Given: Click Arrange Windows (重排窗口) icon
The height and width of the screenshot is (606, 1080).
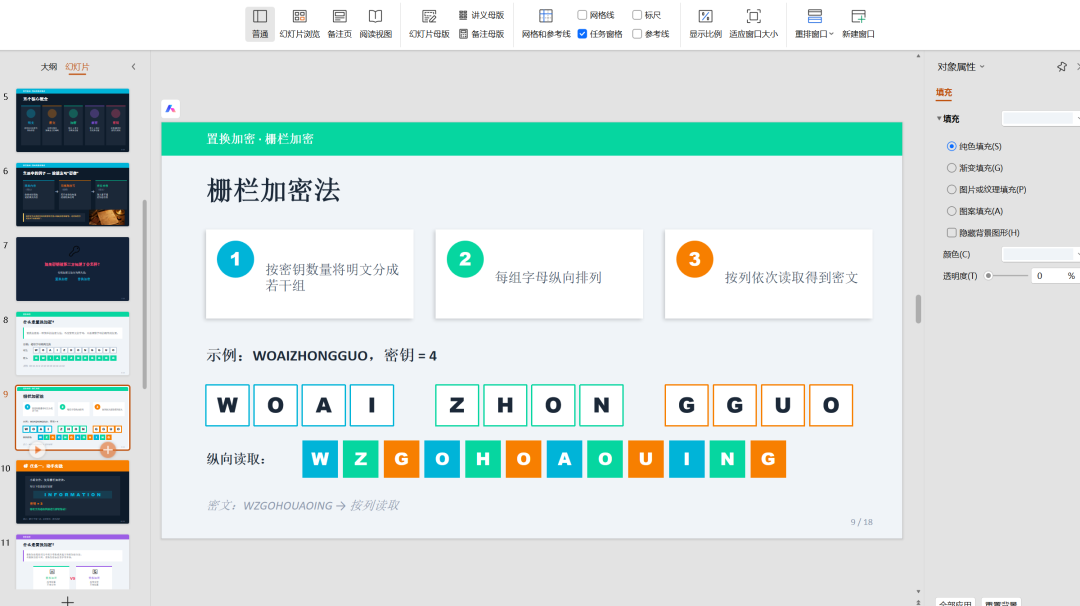Looking at the screenshot, I should tap(814, 17).
